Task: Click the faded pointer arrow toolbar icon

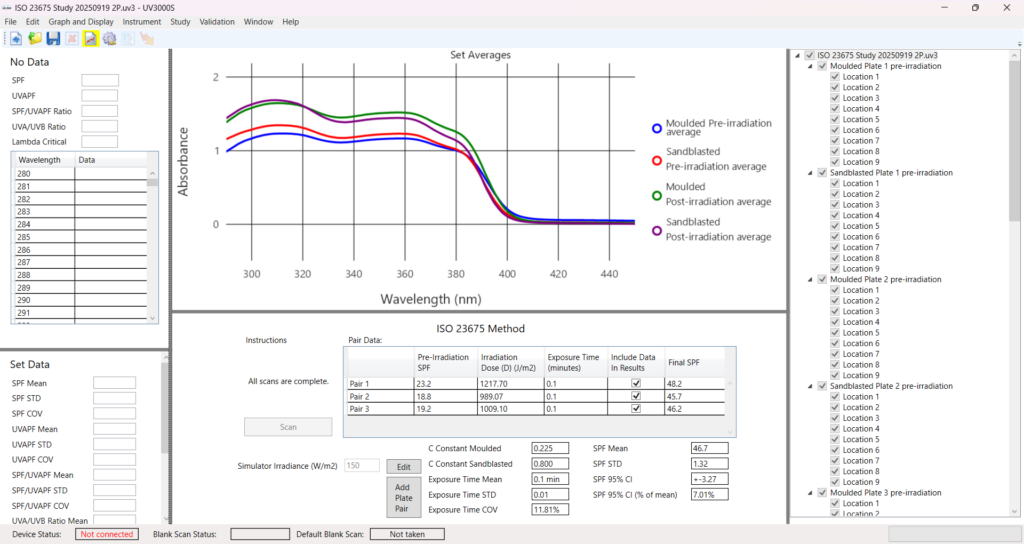Action: click(x=147, y=38)
